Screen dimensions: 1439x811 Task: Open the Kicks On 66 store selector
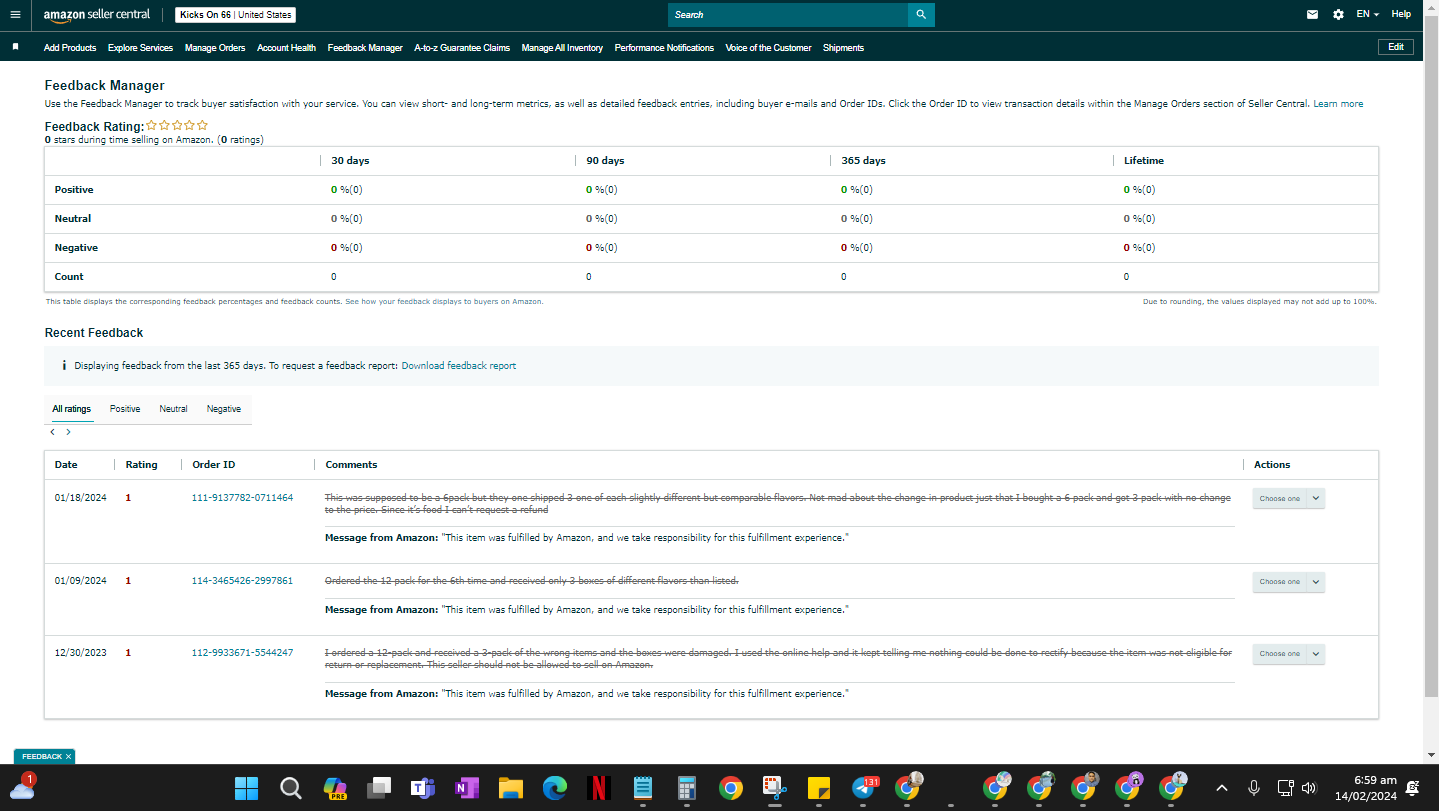coord(235,15)
